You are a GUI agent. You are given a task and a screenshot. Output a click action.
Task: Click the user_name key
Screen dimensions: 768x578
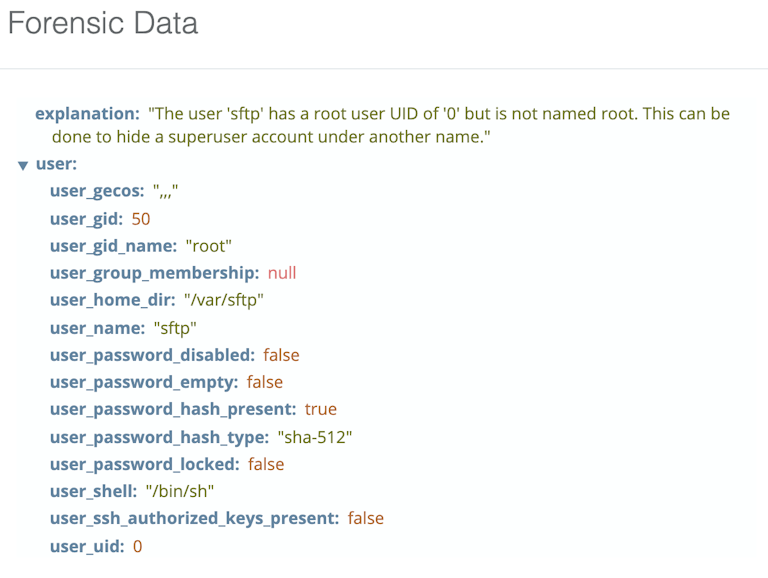click(x=96, y=327)
